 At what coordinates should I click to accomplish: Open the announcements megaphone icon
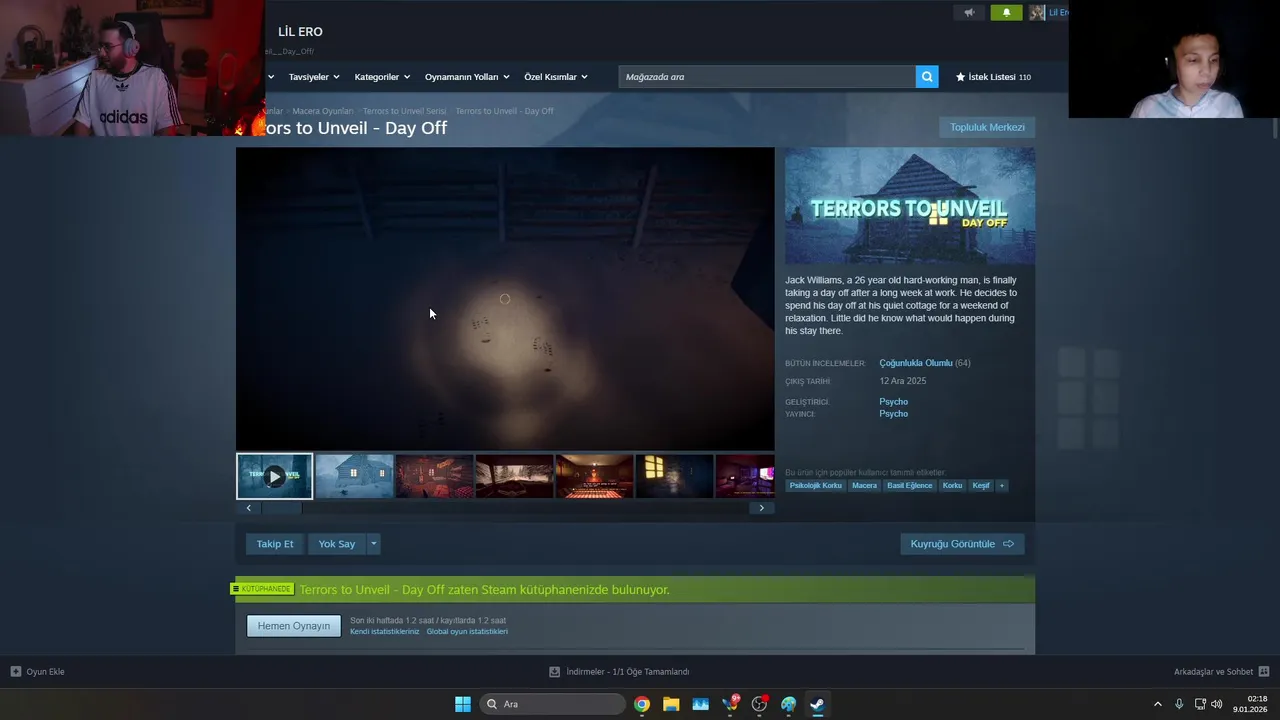[968, 13]
